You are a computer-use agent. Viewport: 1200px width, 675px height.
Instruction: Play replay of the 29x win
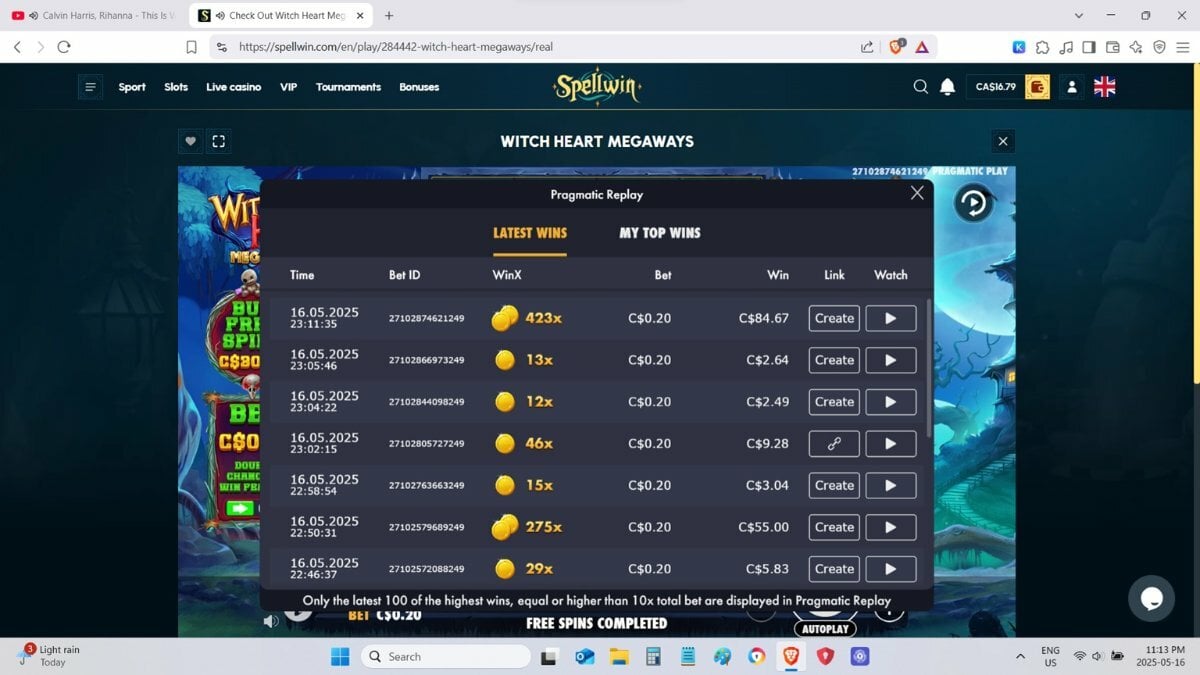tap(890, 569)
